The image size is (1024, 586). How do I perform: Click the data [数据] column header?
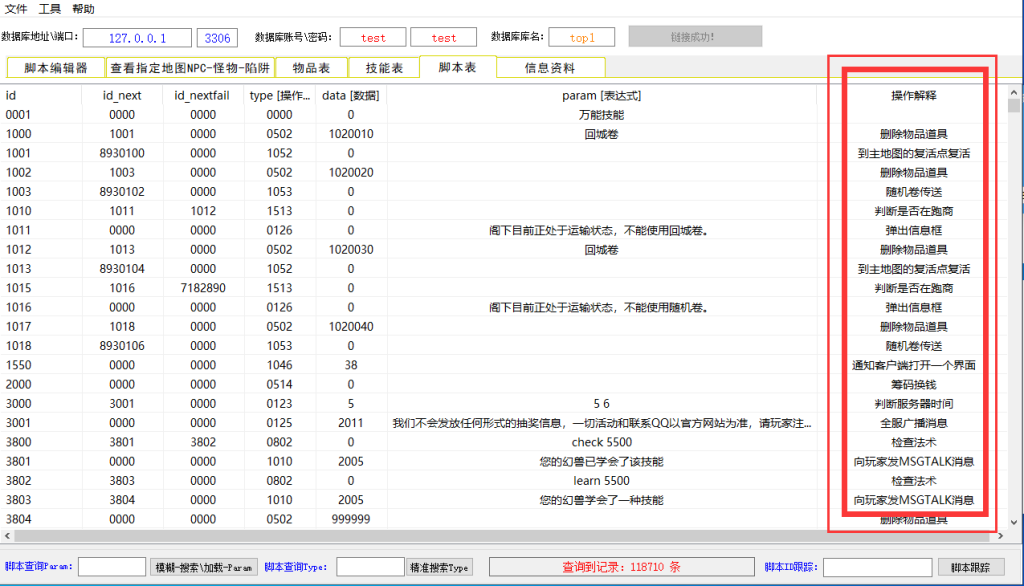pyautogui.click(x=351, y=95)
